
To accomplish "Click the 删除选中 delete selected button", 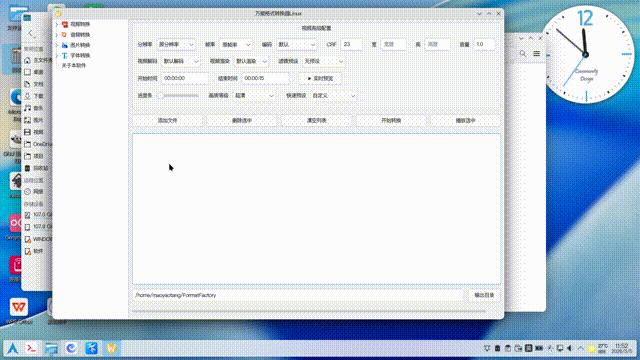I will pyautogui.click(x=242, y=120).
